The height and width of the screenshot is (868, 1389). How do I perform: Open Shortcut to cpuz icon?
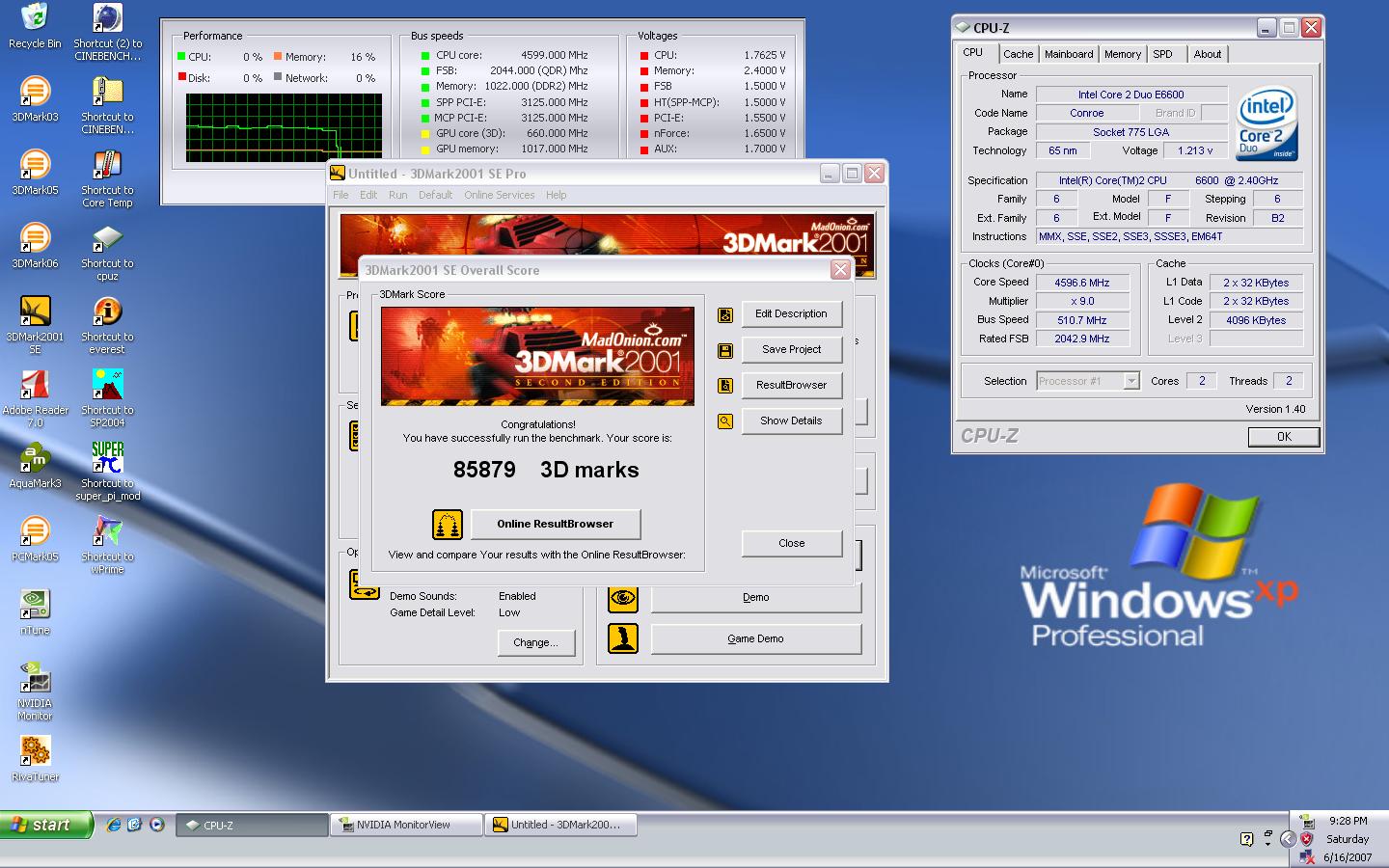point(107,252)
